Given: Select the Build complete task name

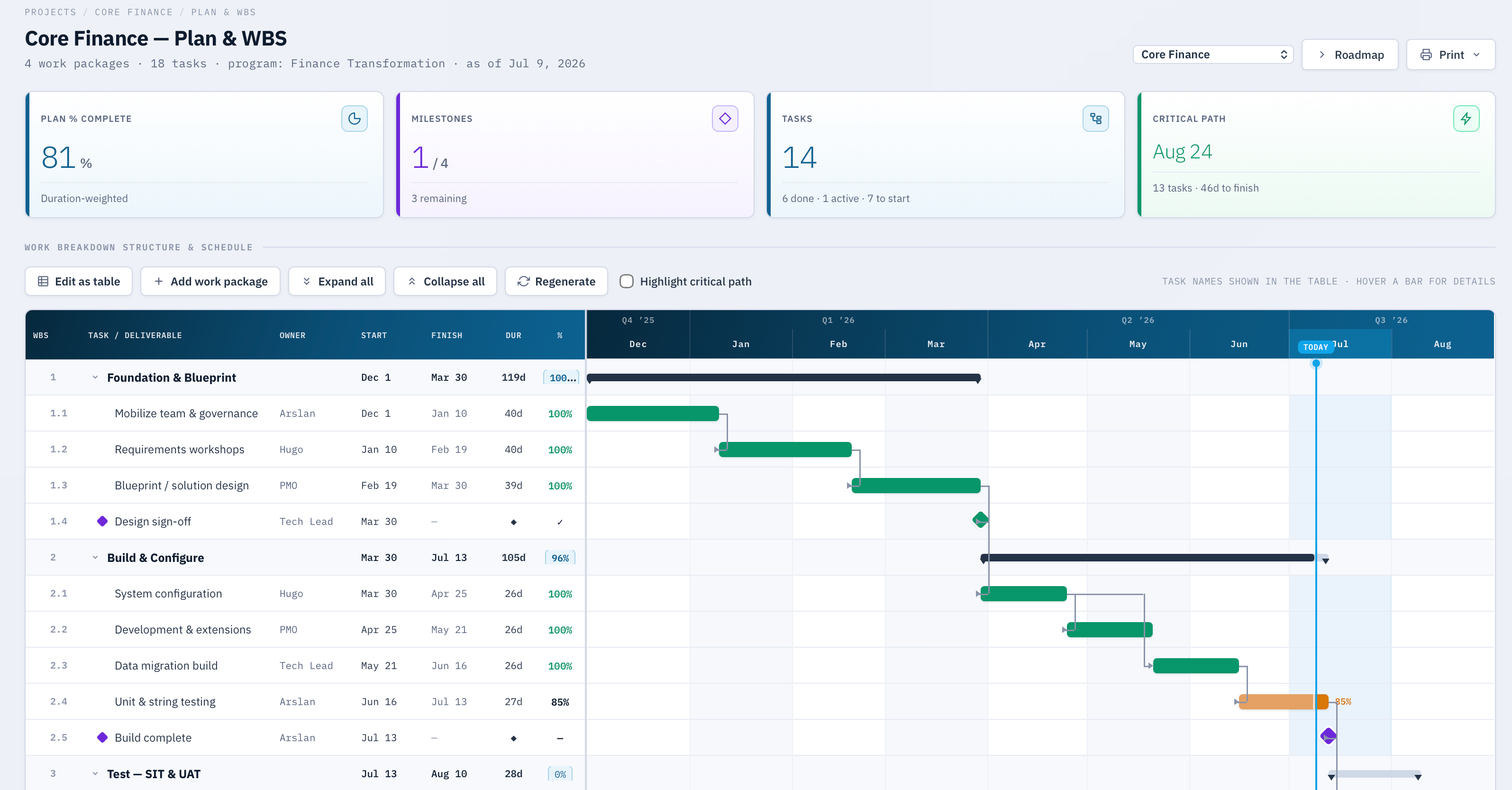Looking at the screenshot, I should point(153,737).
